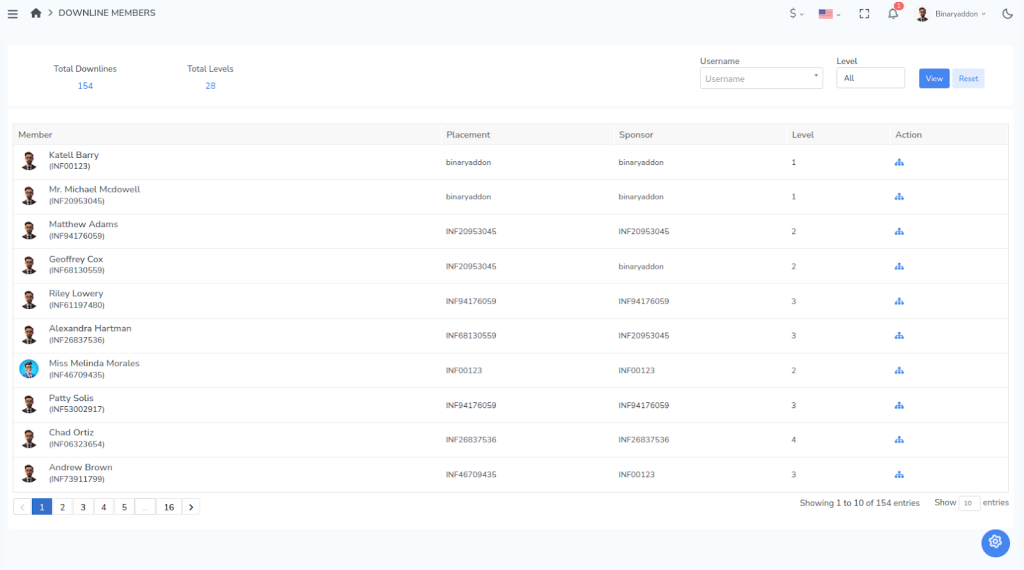The width and height of the screenshot is (1024, 570).
Task: Toggle fullscreen mode icon
Action: pyautogui.click(x=864, y=14)
